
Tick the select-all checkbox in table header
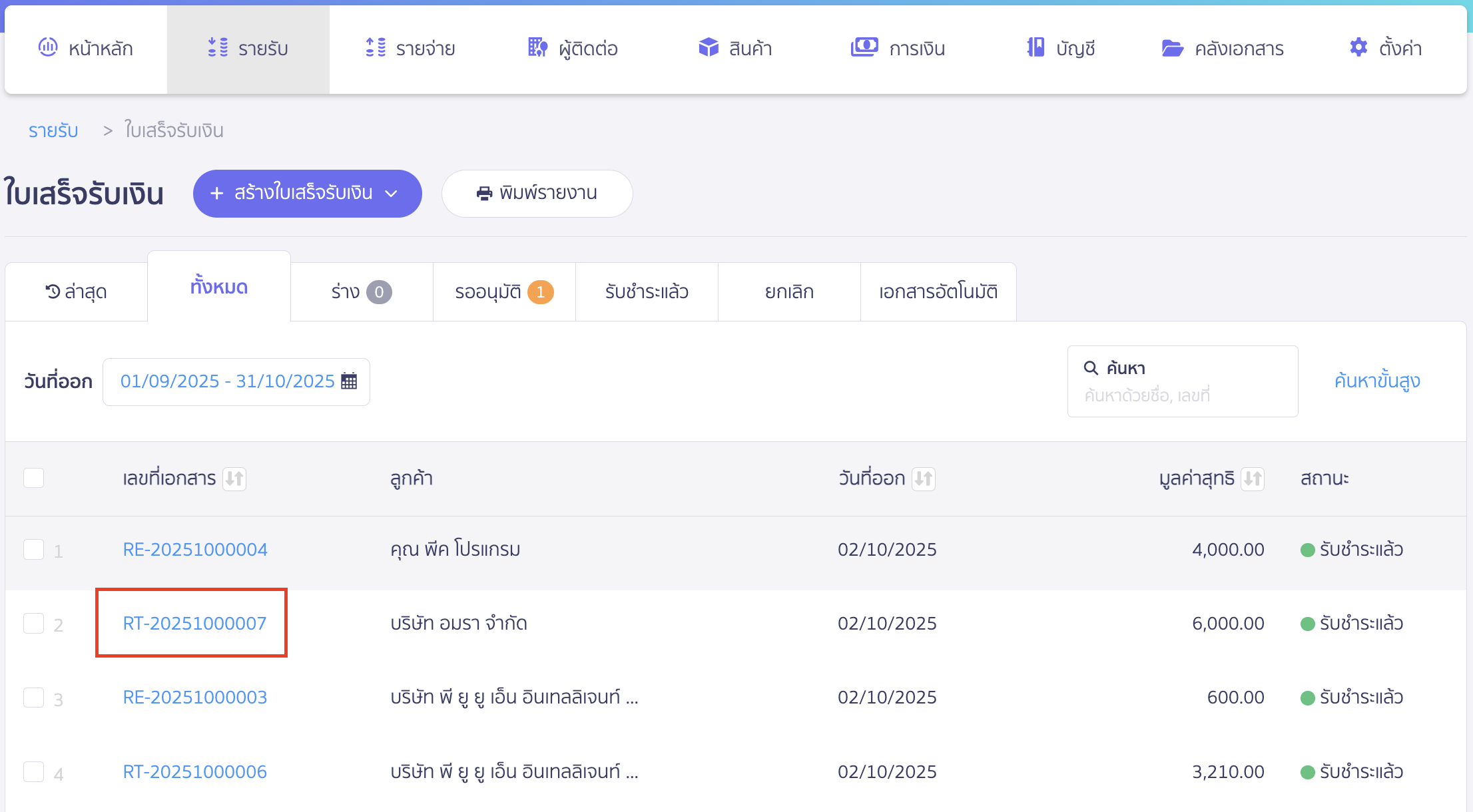[x=33, y=478]
